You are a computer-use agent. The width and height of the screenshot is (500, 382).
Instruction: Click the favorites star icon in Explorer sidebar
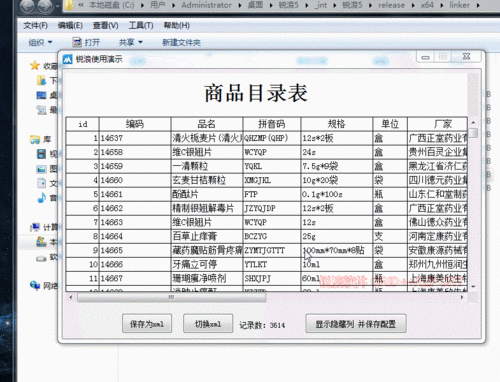[x=35, y=66]
